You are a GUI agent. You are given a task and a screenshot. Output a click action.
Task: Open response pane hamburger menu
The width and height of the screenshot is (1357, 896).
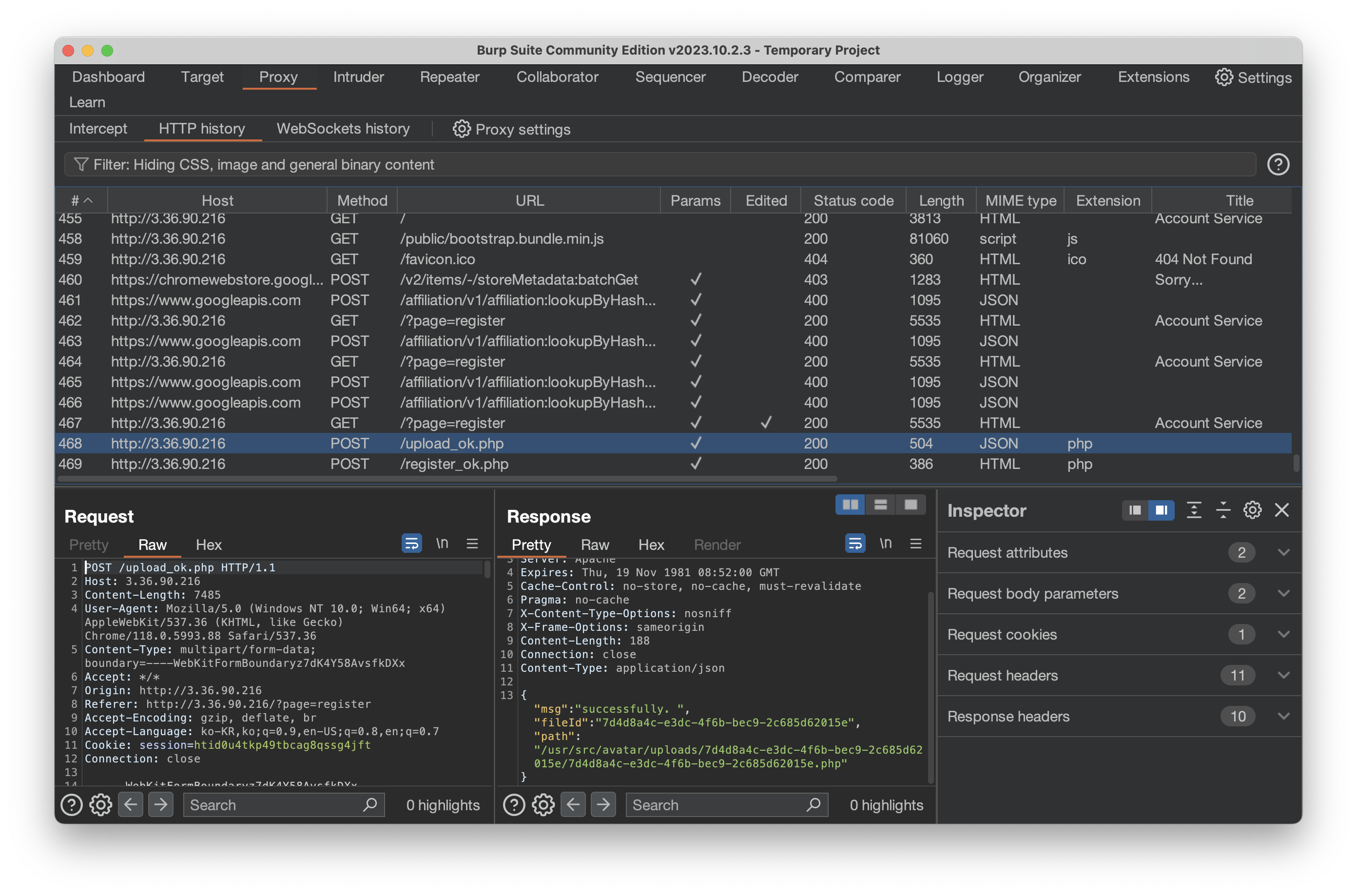(916, 544)
